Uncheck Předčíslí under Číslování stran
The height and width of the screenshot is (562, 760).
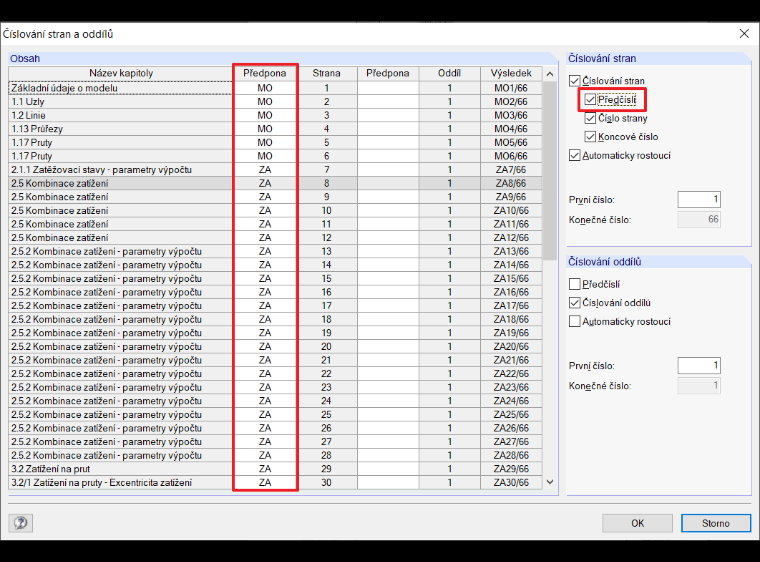pos(590,100)
